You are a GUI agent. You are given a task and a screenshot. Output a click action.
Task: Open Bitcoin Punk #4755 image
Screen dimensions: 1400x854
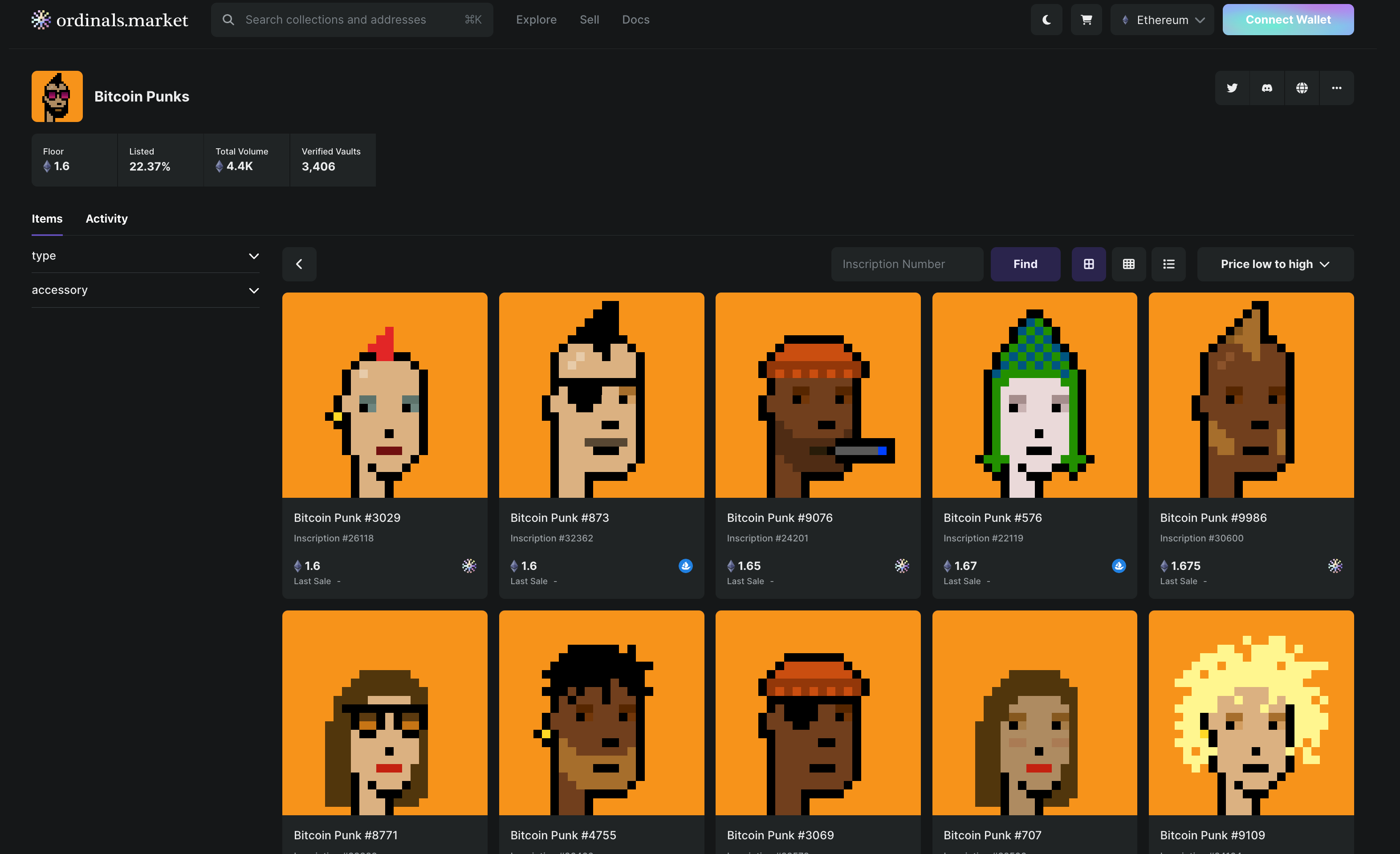[601, 712]
